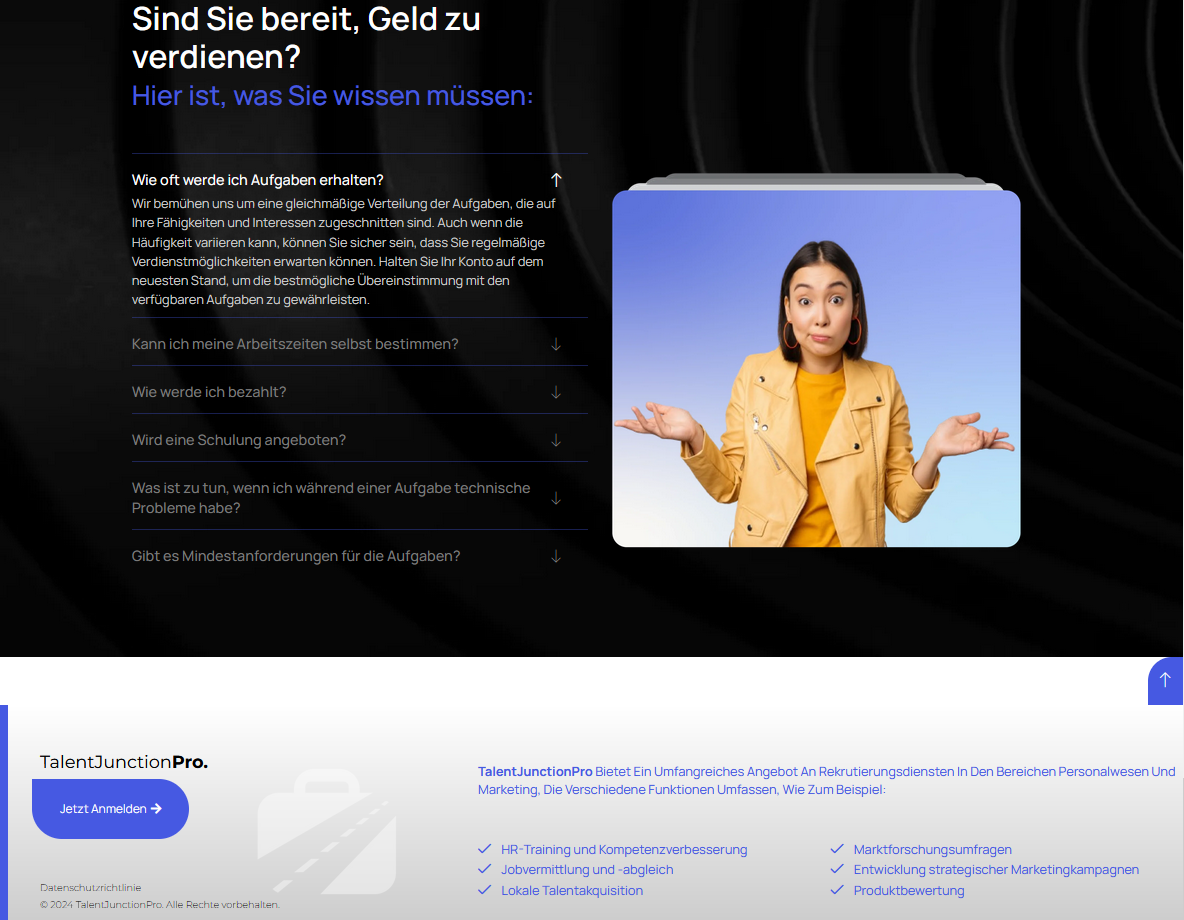Open 'Kann ich meine Arbeitszeiten selbst bestimmen?' question

click(295, 344)
